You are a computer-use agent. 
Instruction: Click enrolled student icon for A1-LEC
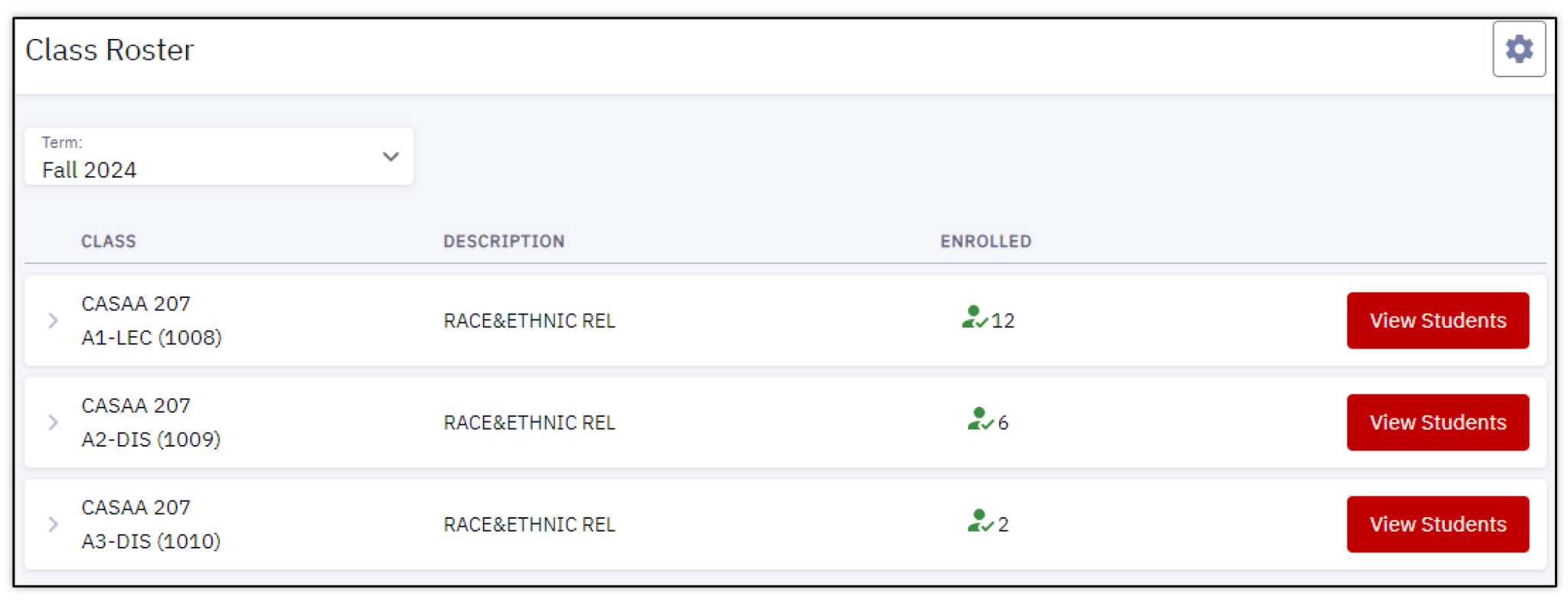pos(974,317)
